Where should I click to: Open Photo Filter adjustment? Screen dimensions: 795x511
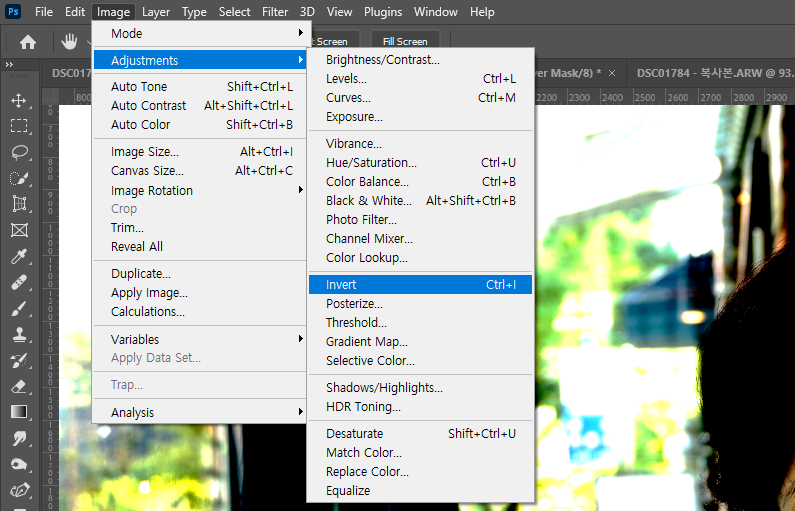(x=420, y=220)
